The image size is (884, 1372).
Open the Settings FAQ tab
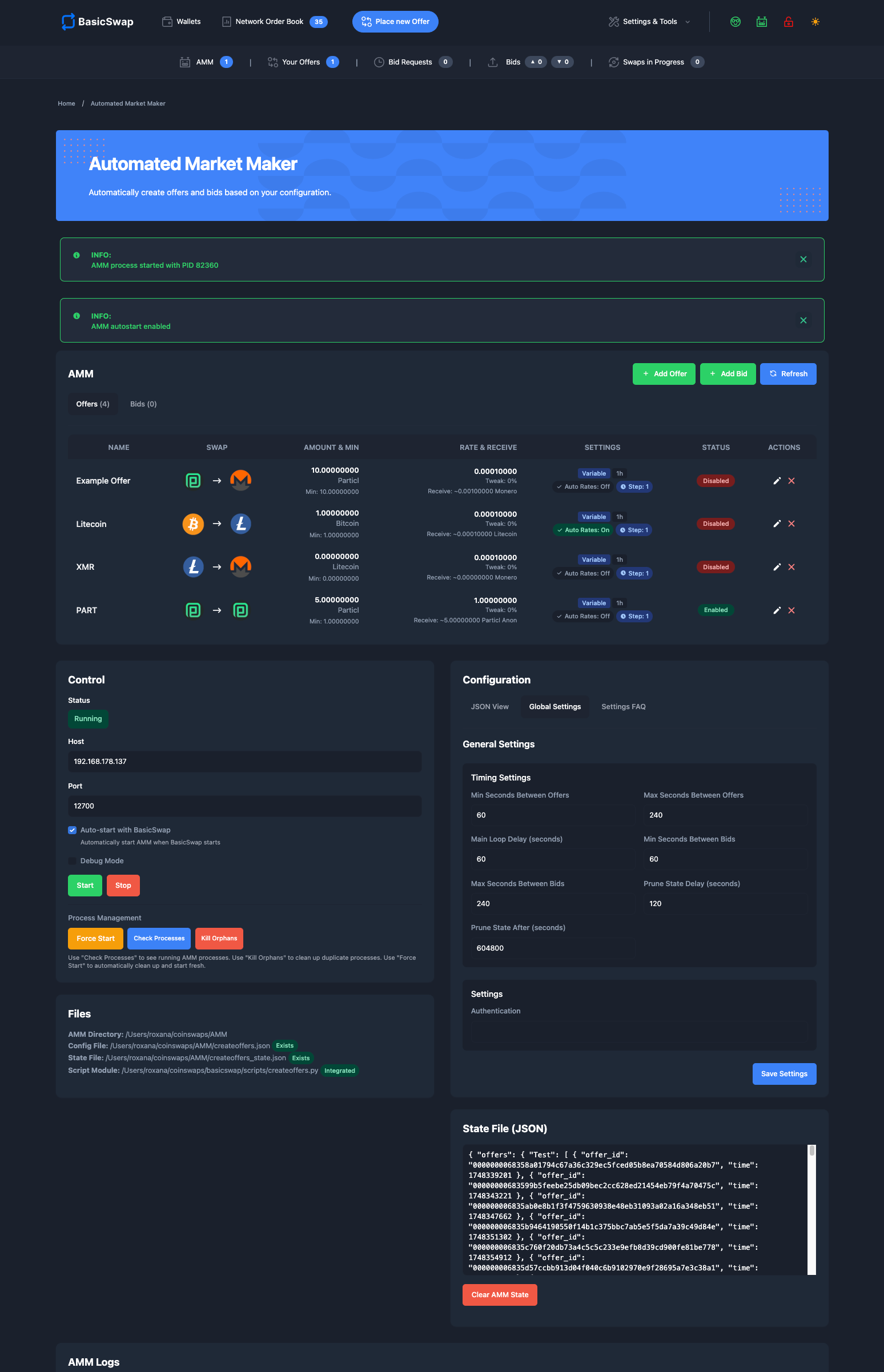coord(624,707)
